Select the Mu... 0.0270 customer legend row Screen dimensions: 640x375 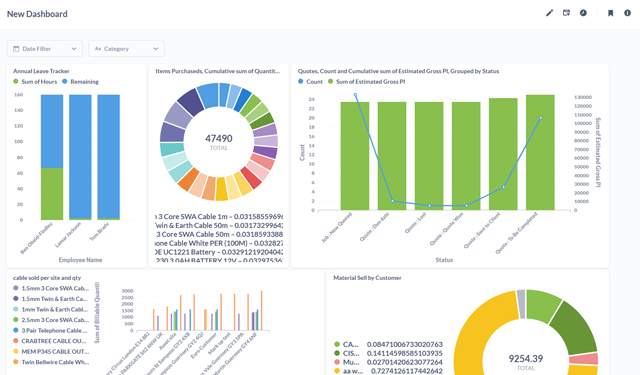(x=388, y=362)
